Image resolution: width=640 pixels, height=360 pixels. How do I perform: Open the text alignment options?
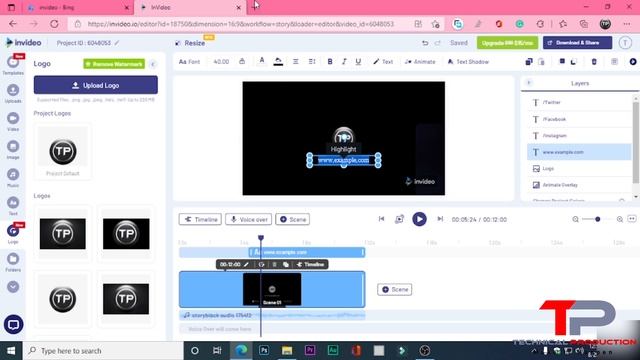296,62
